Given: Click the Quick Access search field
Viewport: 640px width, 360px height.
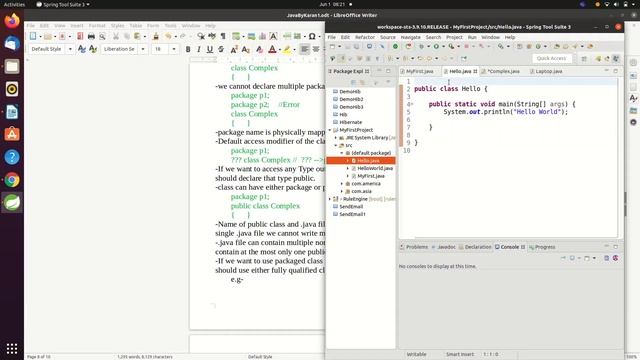Looking at the screenshot, I should [x=551, y=58].
